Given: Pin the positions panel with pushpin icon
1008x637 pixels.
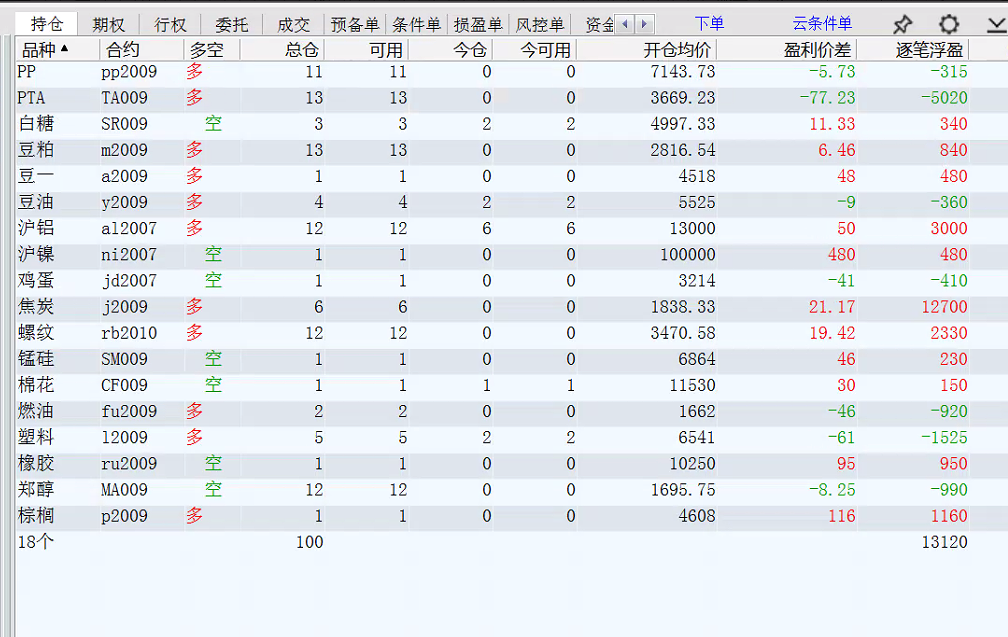Looking at the screenshot, I should tap(902, 24).
